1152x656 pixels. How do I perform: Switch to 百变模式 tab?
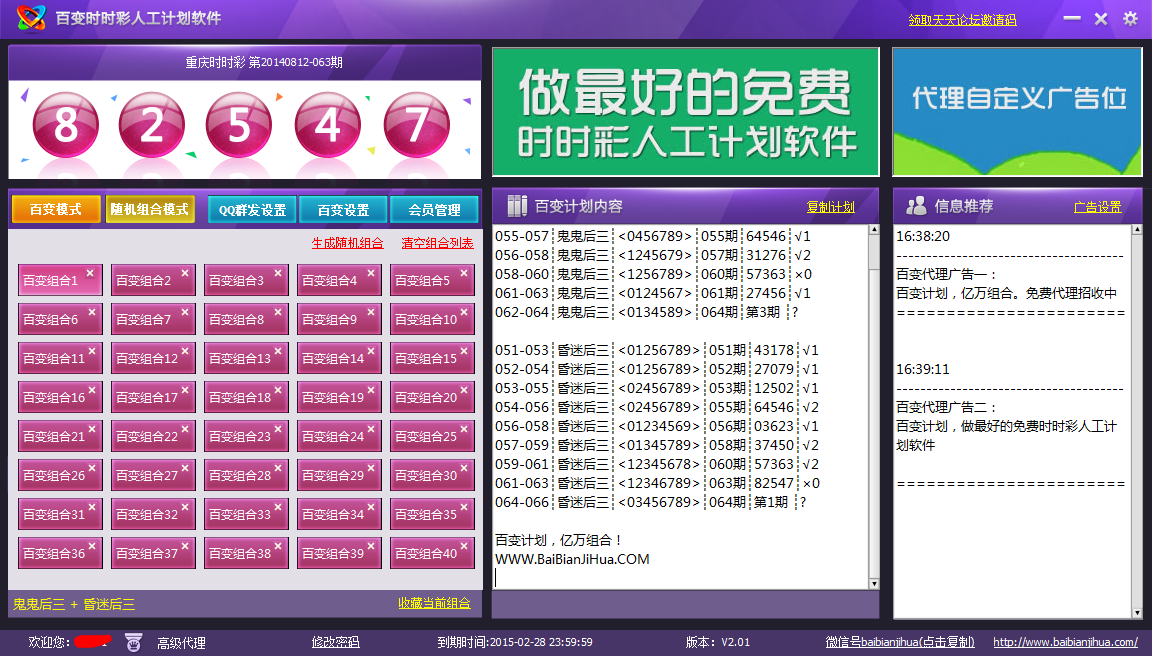(x=56, y=209)
